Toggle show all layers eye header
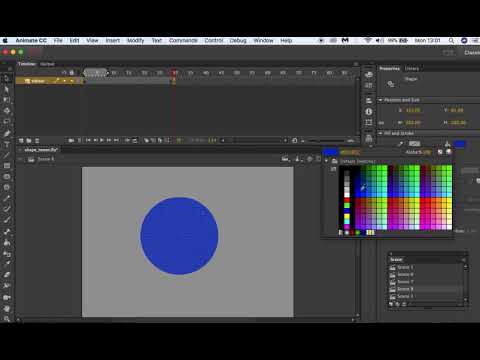Image resolution: width=480 pixels, height=360 pixels. point(64,73)
